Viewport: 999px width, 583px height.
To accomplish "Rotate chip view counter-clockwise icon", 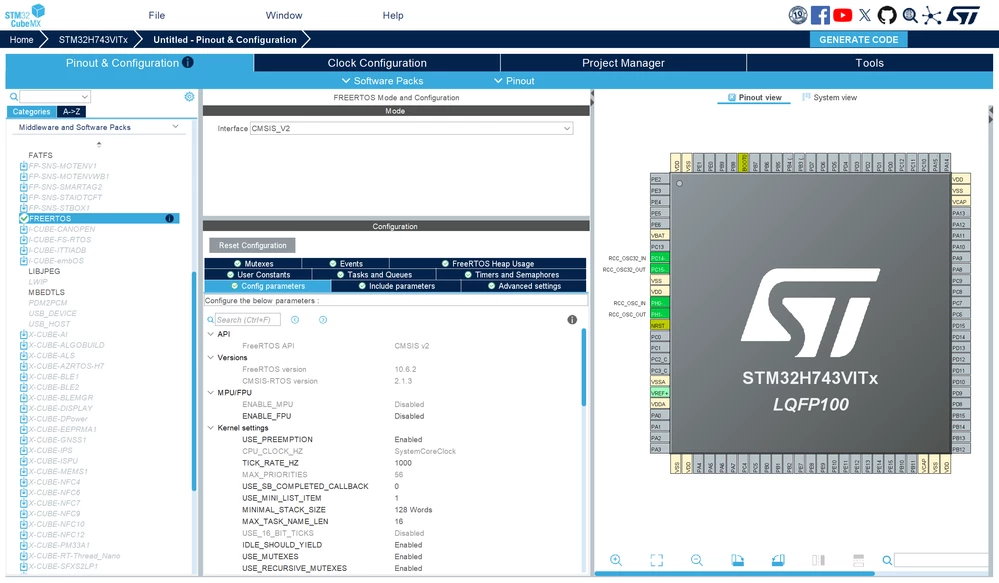I will point(778,560).
